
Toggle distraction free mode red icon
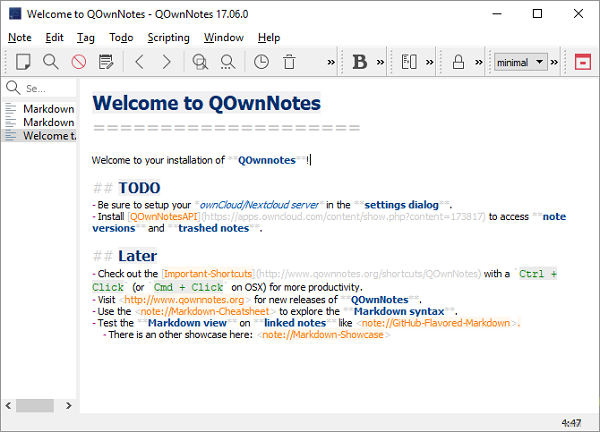[582, 62]
